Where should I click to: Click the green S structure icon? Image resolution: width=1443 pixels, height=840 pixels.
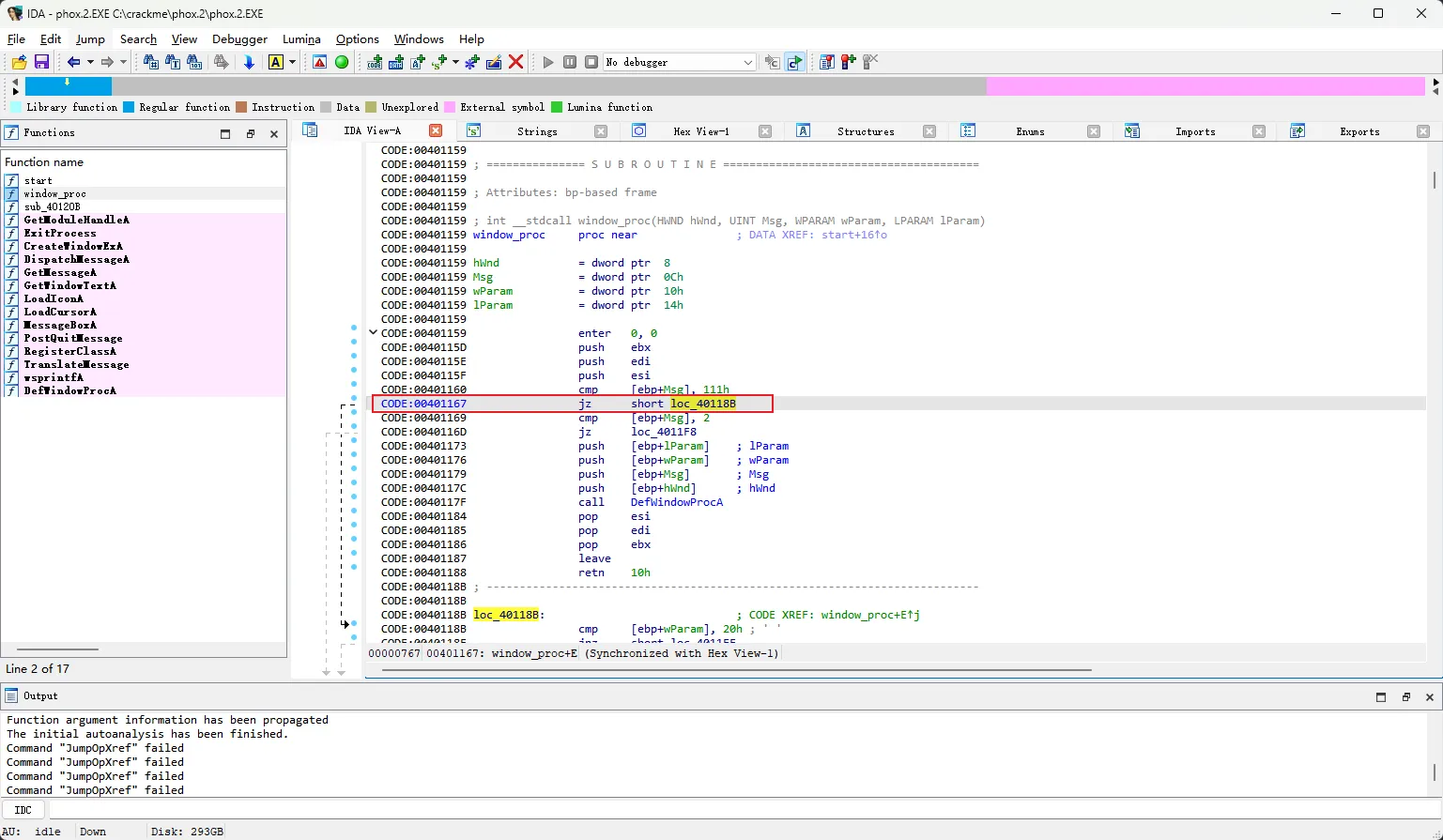[x=439, y=62]
